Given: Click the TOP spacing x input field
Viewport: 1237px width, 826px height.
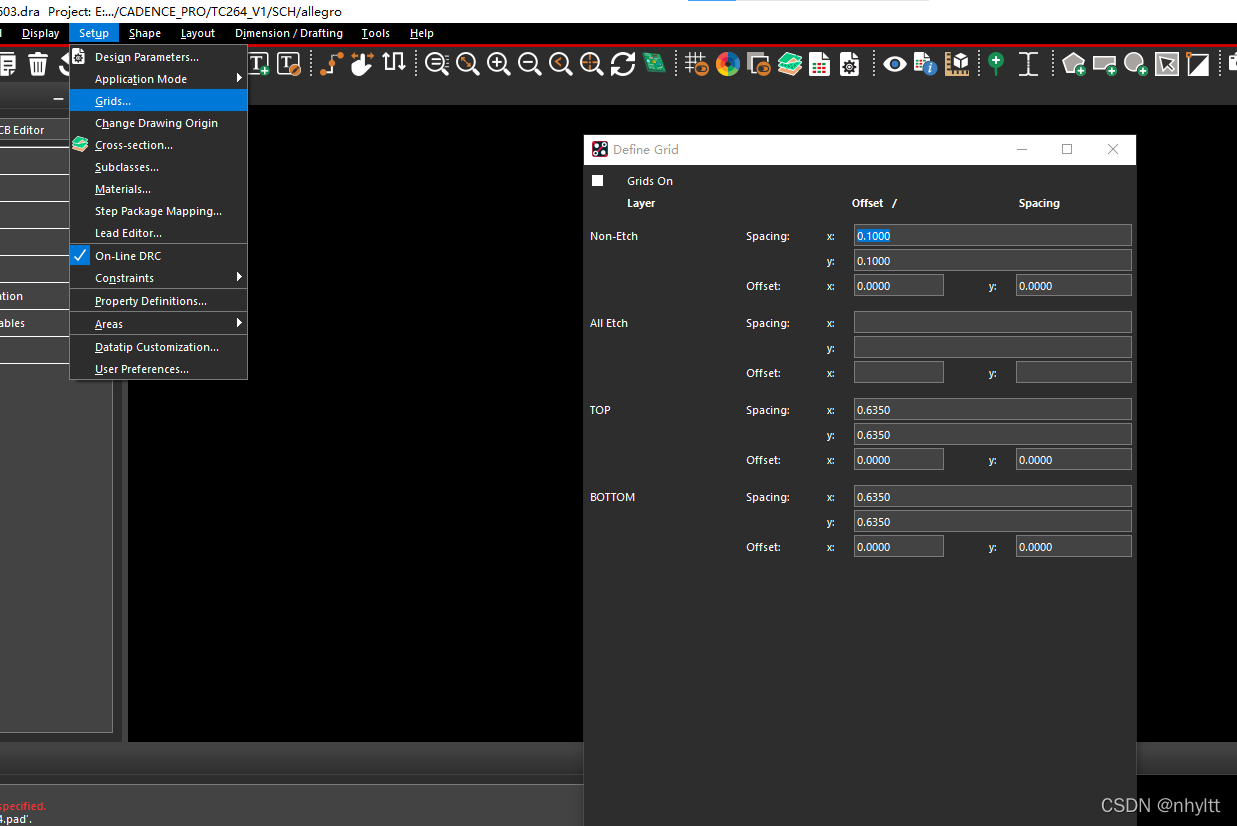Looking at the screenshot, I should coord(992,410).
